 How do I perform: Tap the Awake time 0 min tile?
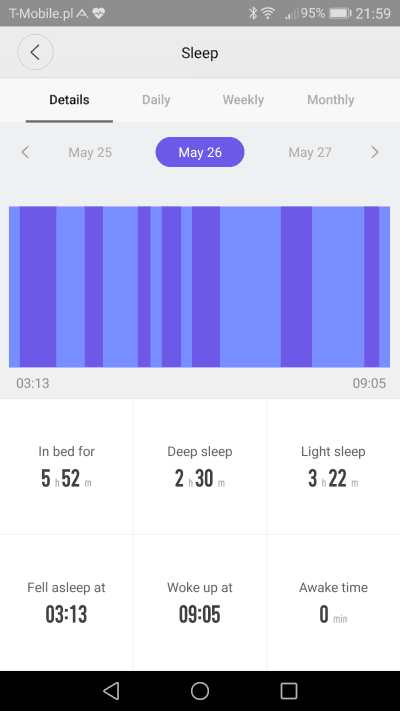click(333, 603)
